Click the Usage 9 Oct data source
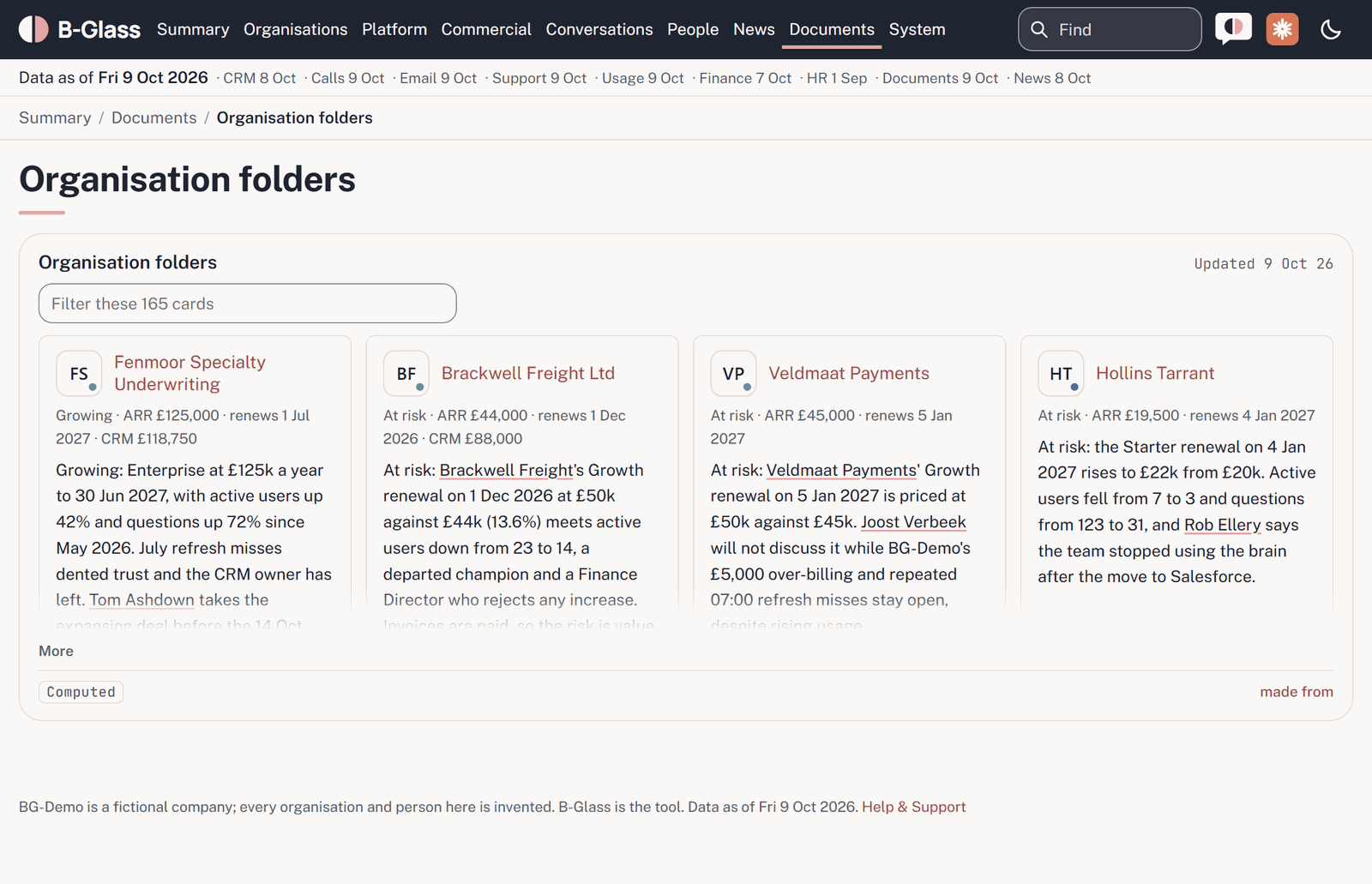The width and height of the screenshot is (1372, 884). (x=643, y=78)
